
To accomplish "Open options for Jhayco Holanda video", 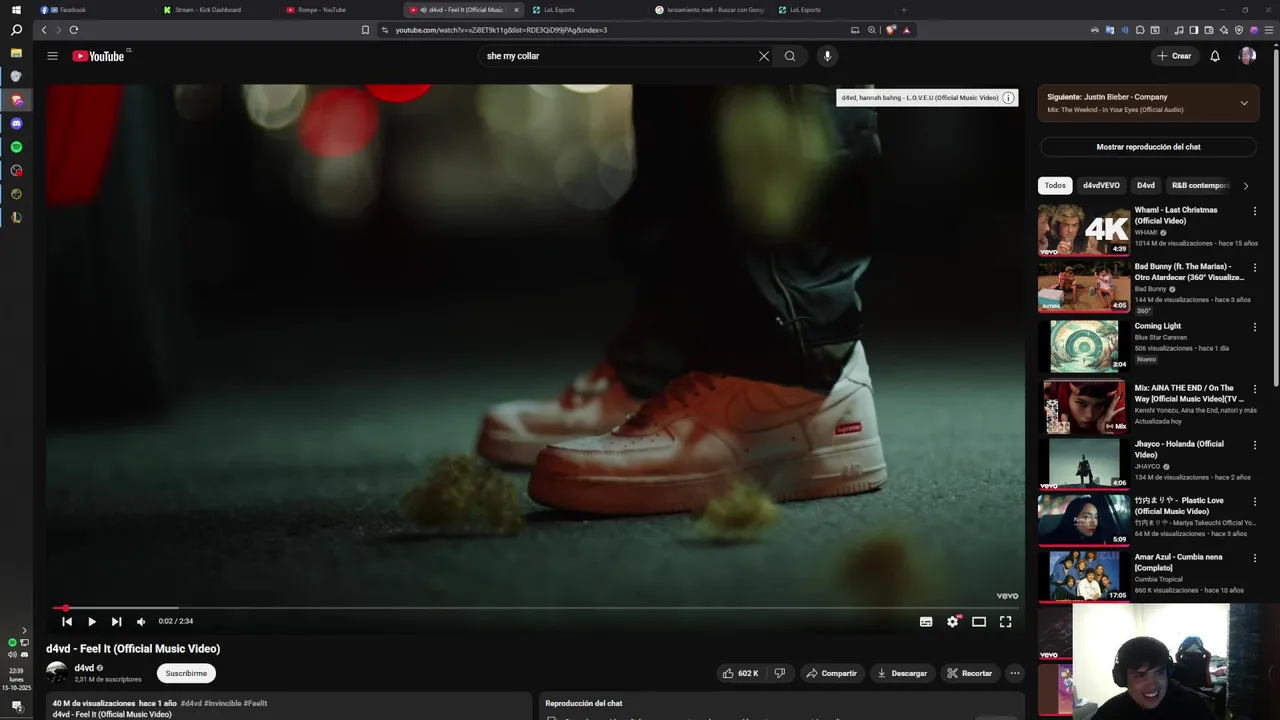I will point(1254,445).
